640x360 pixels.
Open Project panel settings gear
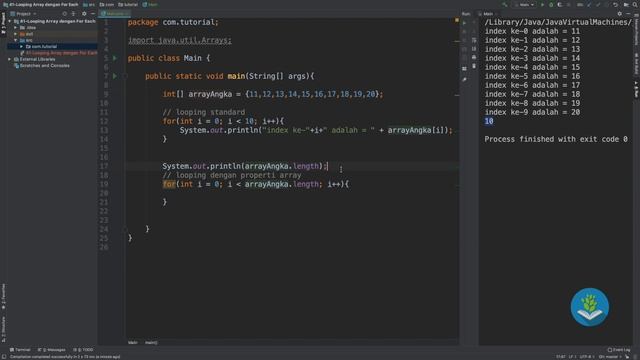click(x=84, y=13)
